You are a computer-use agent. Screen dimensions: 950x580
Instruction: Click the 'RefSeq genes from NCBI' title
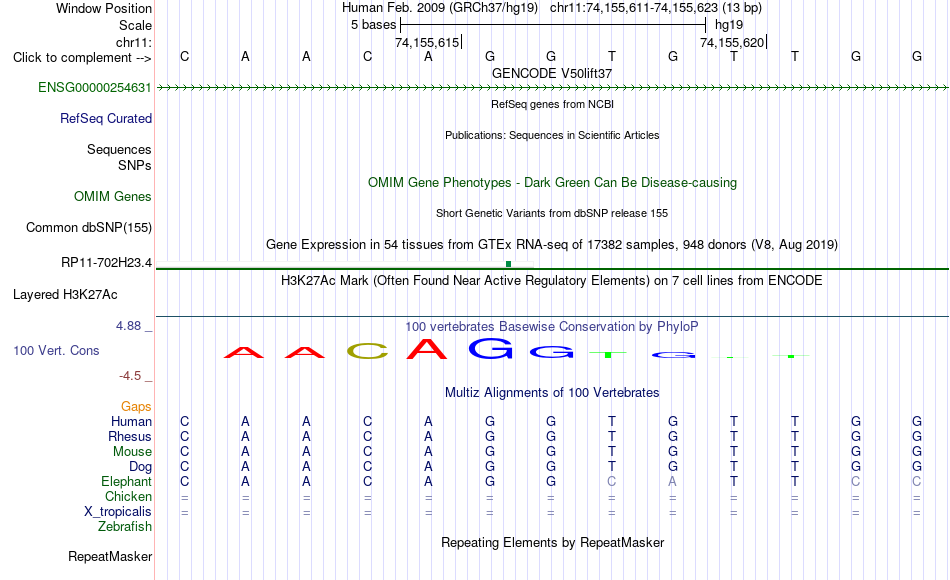coord(553,104)
